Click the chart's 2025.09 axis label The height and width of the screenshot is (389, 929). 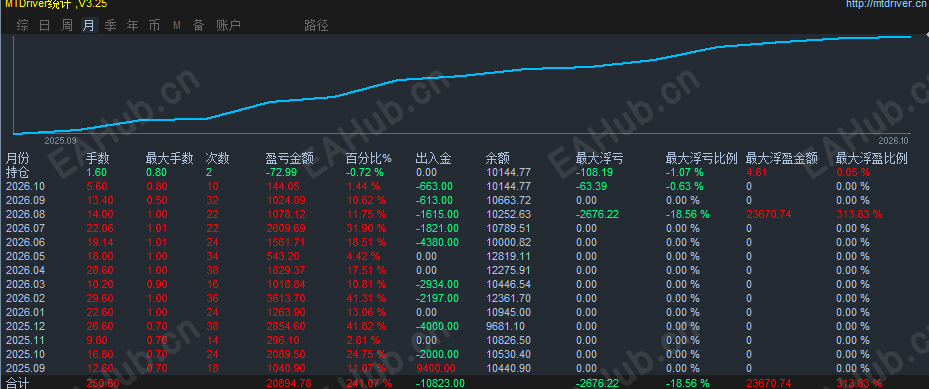(60, 142)
